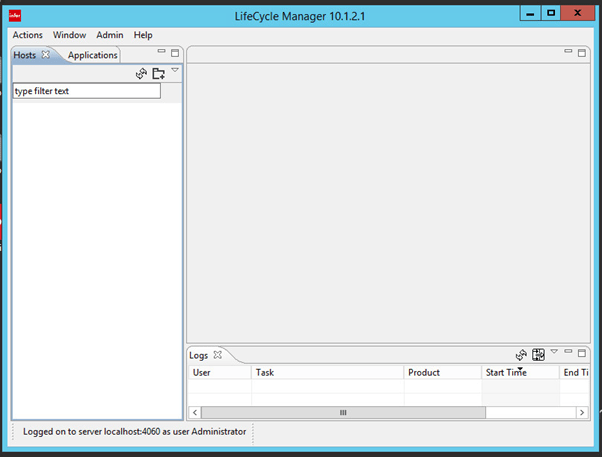Image resolution: width=602 pixels, height=457 pixels.
Task: Maximize the Hosts panel
Action: pos(175,52)
